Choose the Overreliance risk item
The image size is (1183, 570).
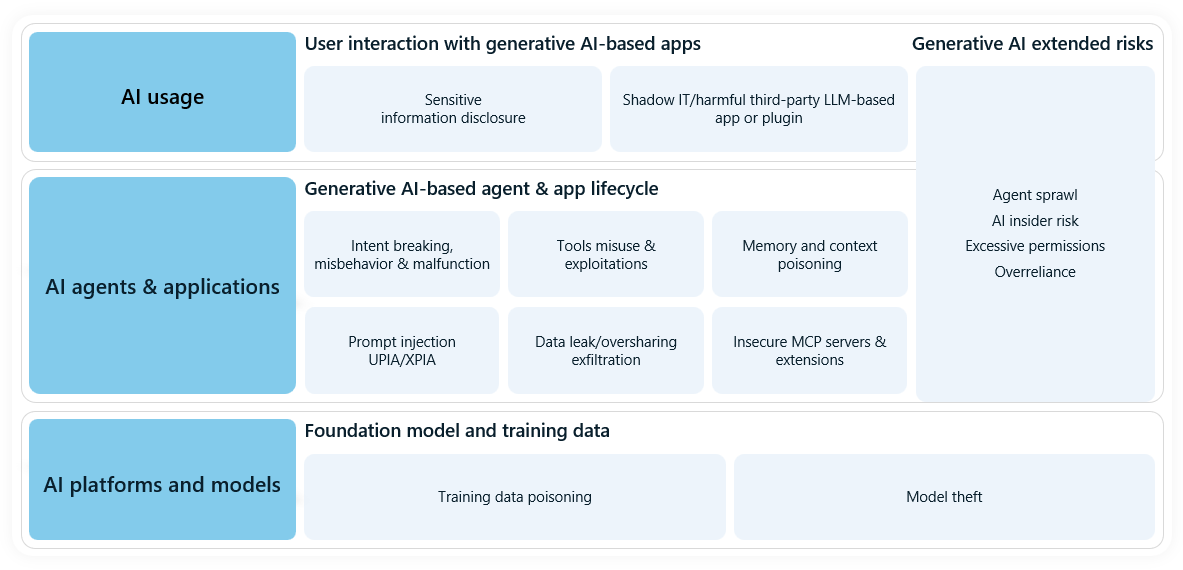pos(1035,271)
